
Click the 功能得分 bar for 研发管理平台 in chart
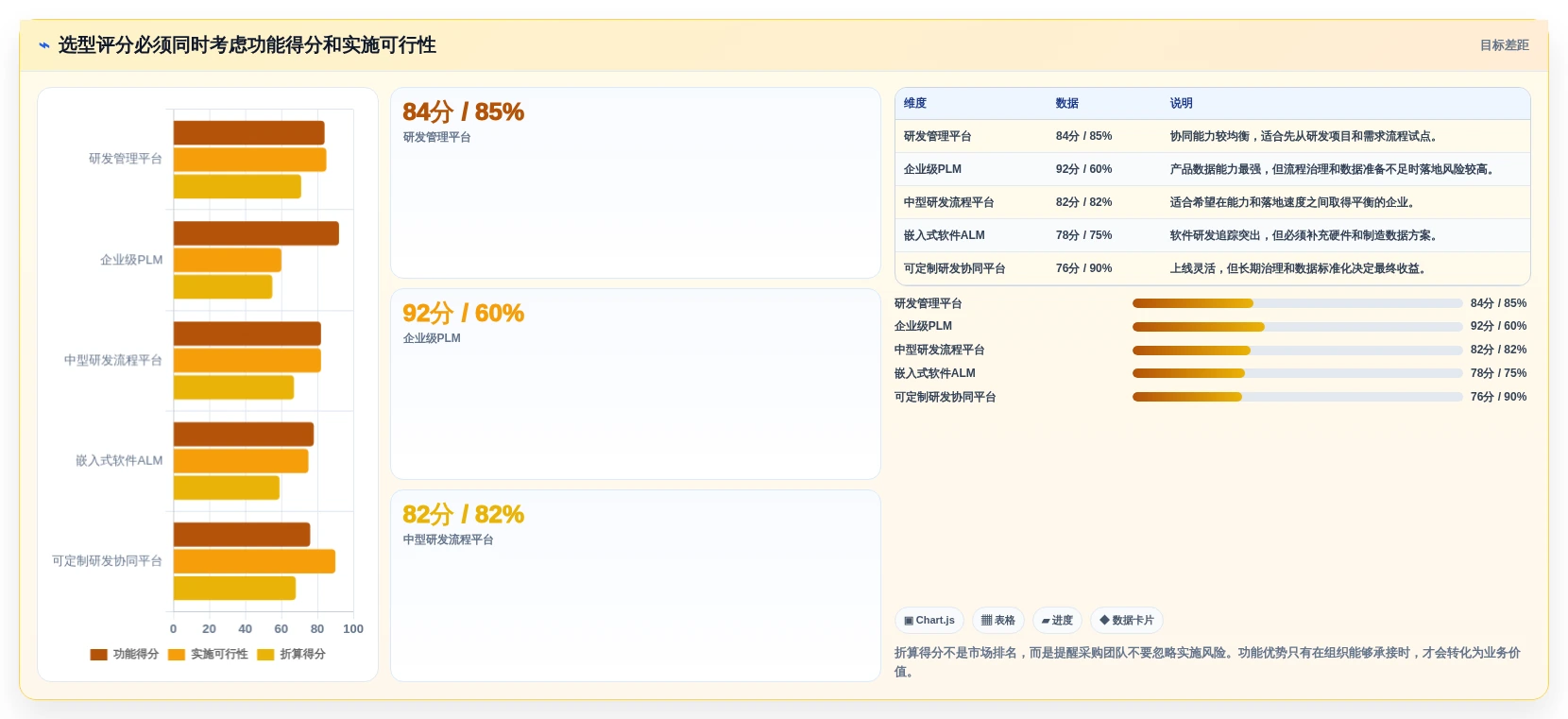point(249,133)
